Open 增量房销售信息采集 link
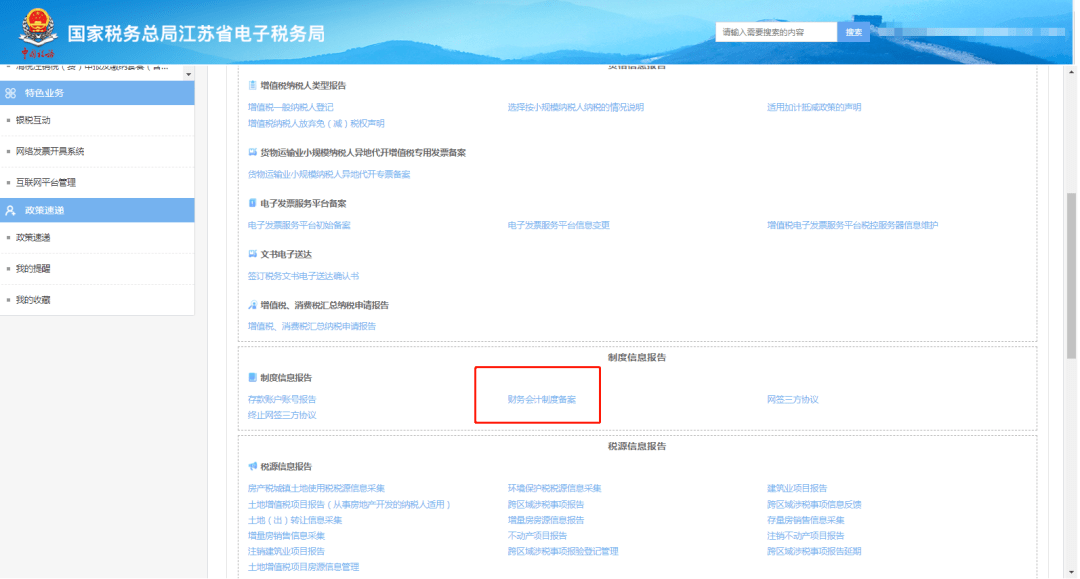This screenshot has width=1080, height=579. [287, 536]
